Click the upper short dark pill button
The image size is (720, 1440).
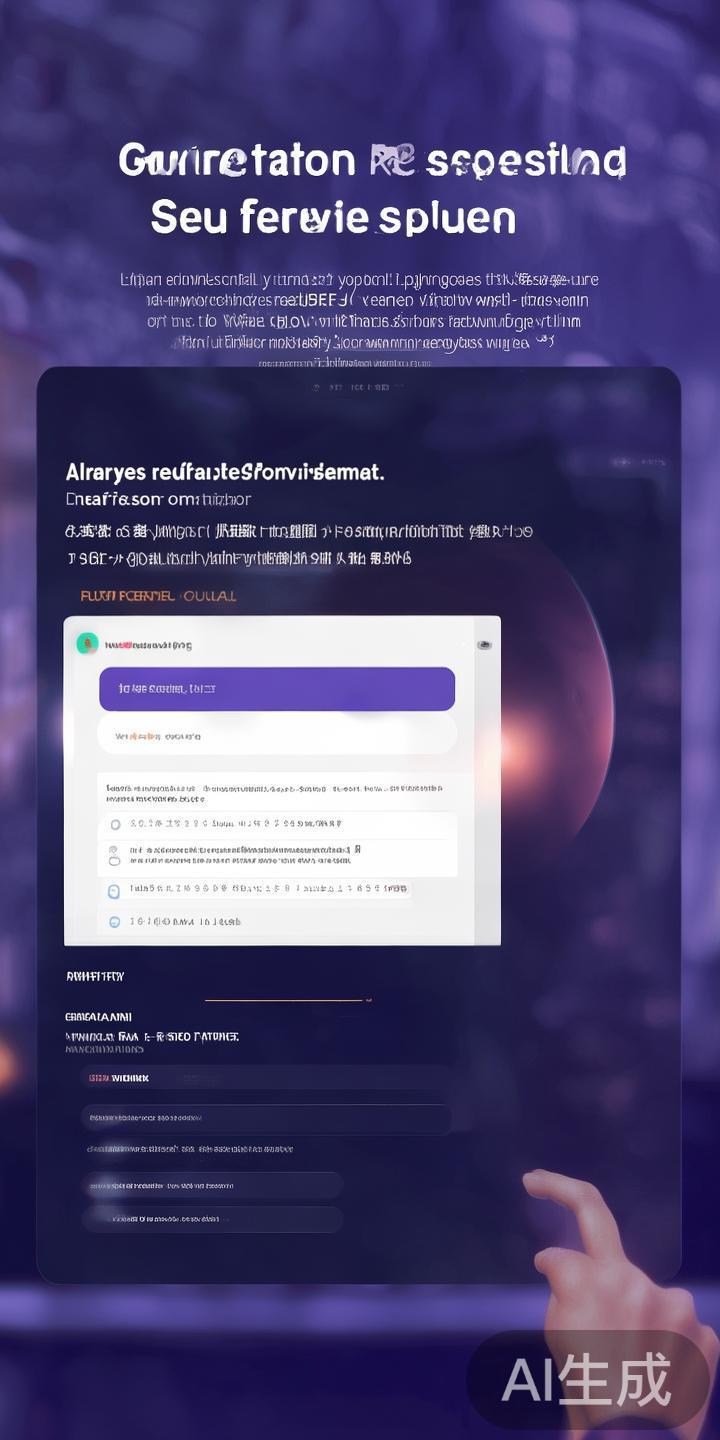[212, 1186]
